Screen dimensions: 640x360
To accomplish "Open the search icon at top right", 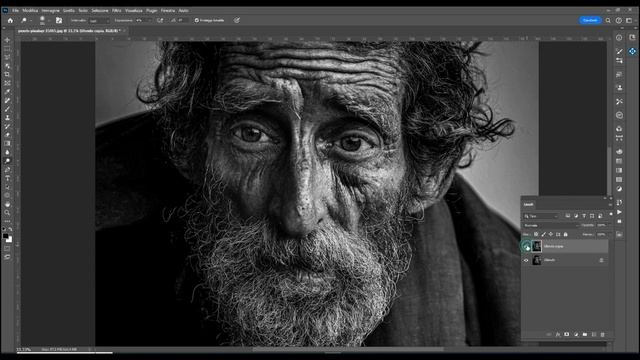I will 608,20.
